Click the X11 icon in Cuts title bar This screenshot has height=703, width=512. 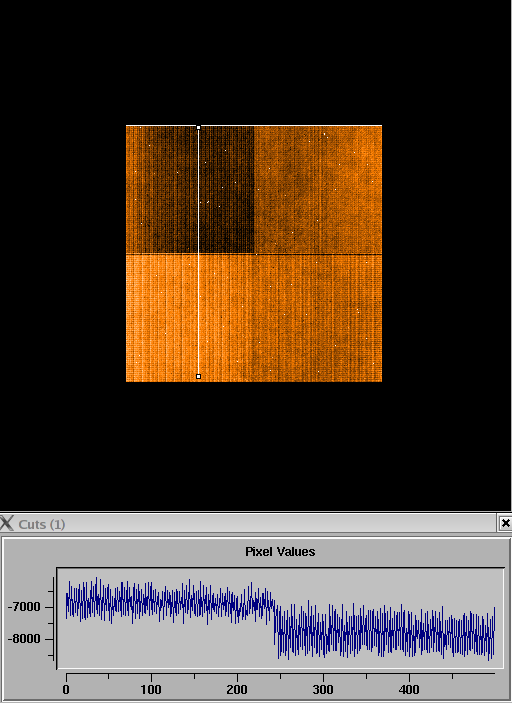(7, 523)
